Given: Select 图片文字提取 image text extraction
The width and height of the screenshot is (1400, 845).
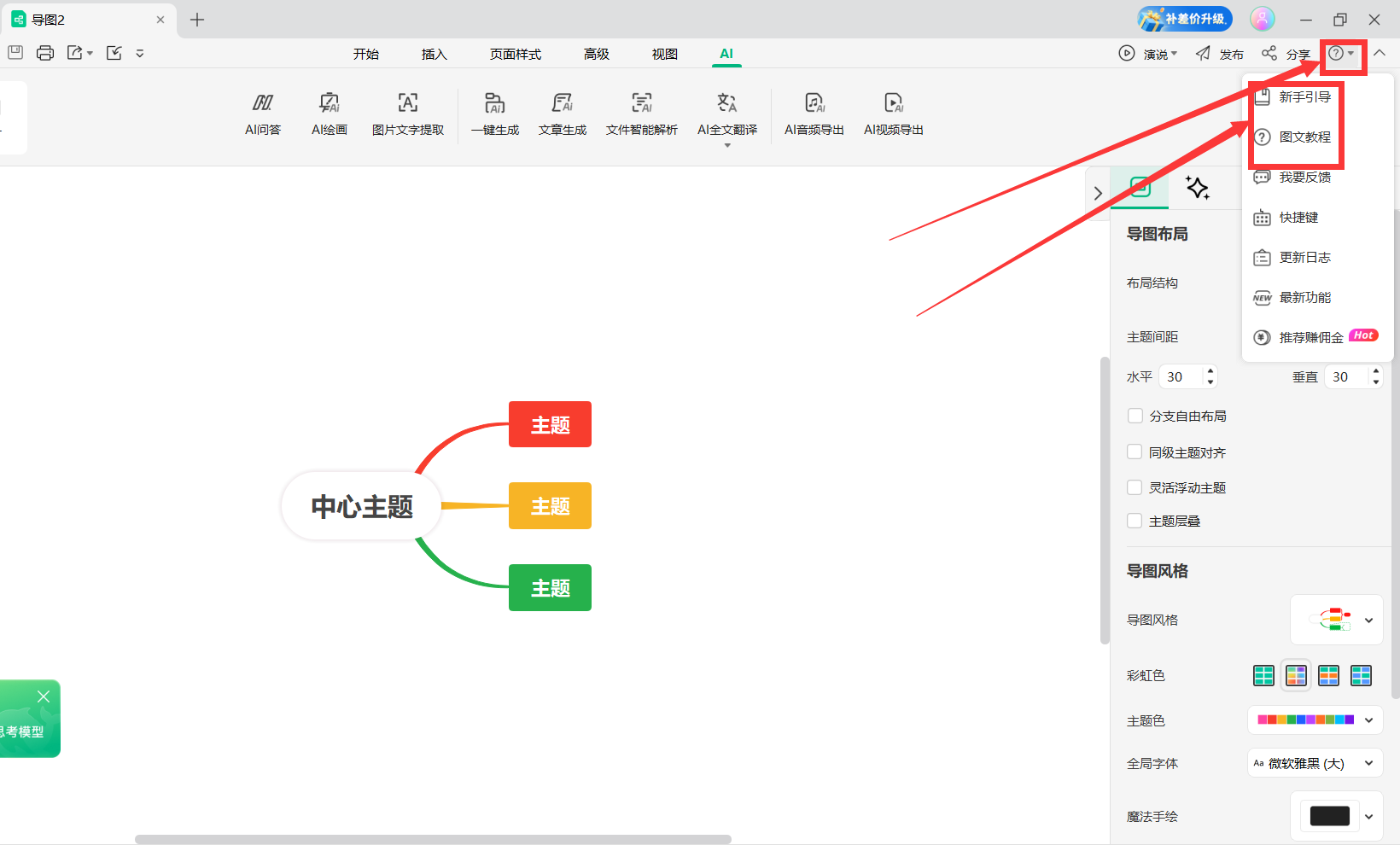Looking at the screenshot, I should (x=408, y=115).
